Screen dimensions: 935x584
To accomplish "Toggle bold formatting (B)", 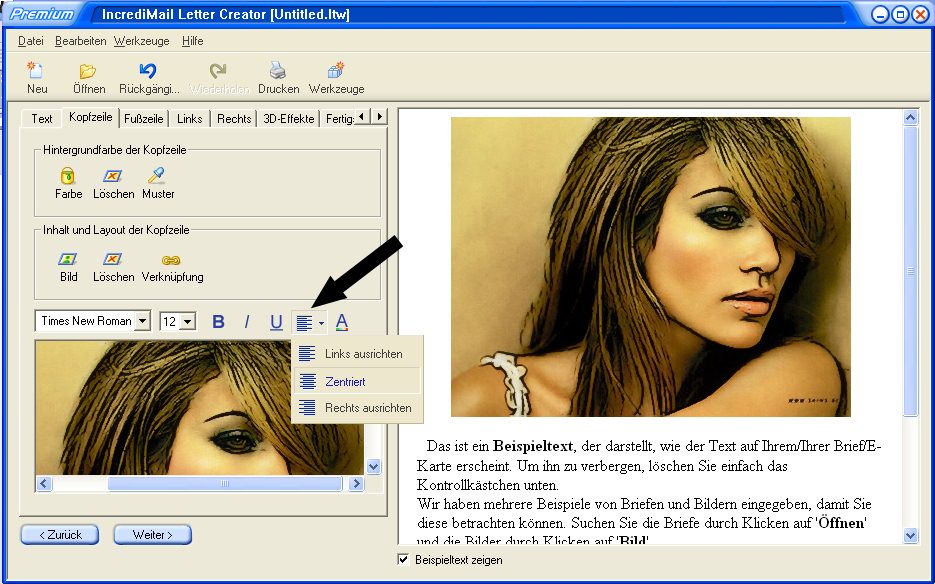I will (x=218, y=322).
